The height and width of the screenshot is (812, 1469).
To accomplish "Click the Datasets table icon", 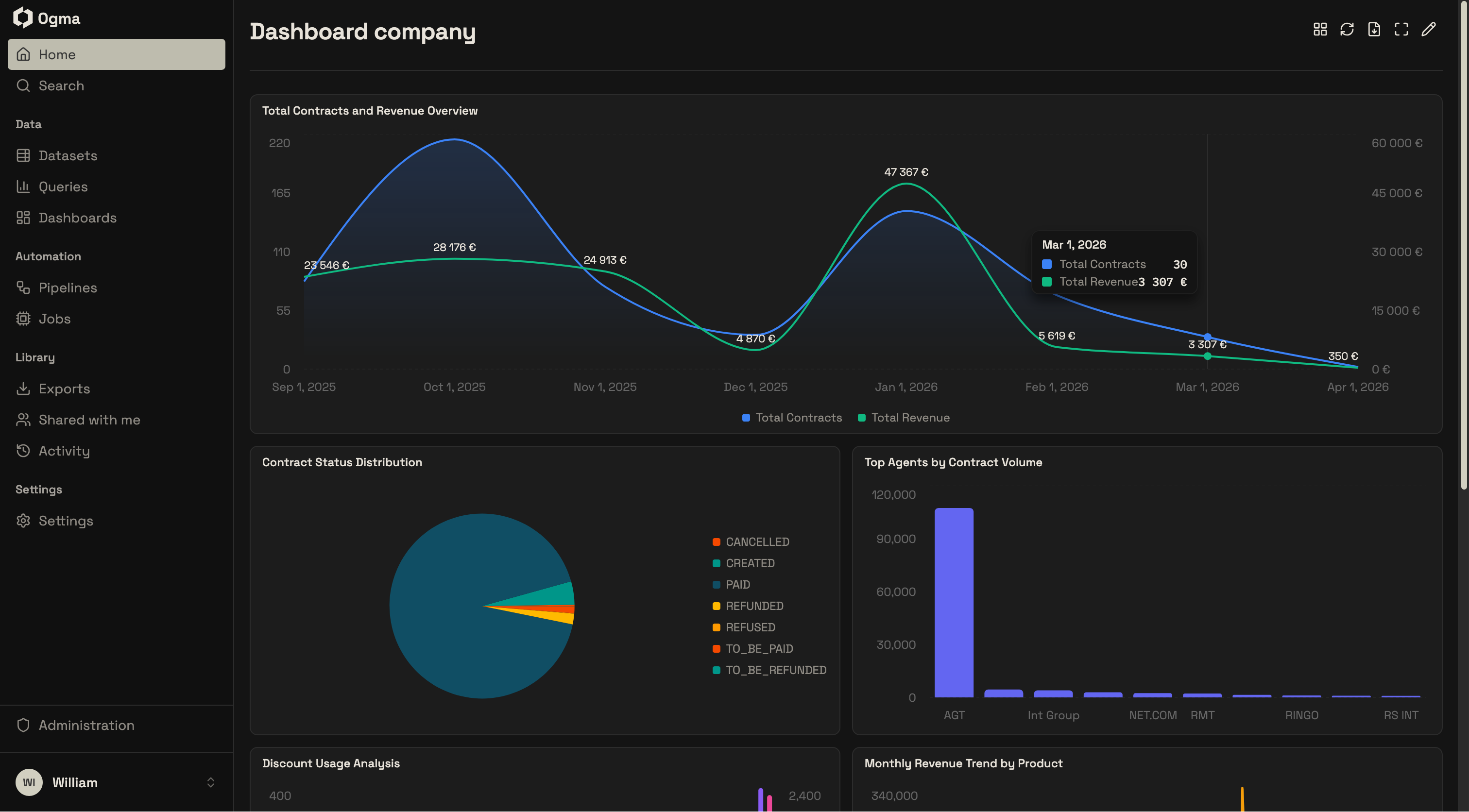I will click(23, 156).
